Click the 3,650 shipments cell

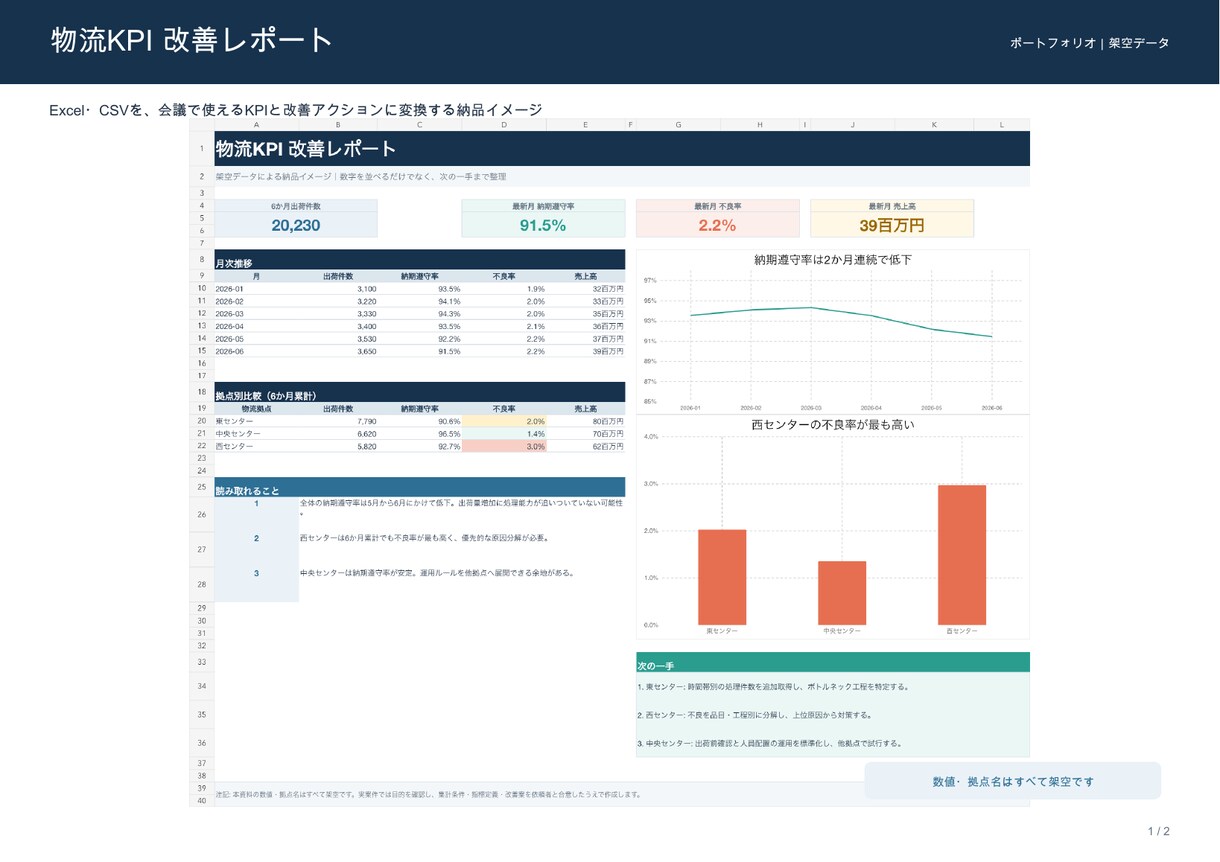pyautogui.click(x=338, y=351)
